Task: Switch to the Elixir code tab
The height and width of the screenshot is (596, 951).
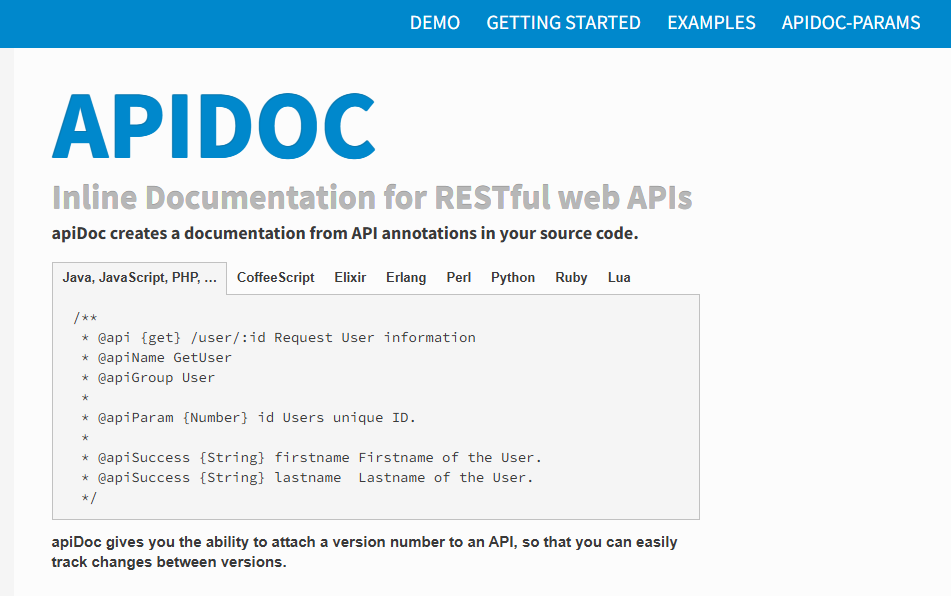Action: [x=350, y=278]
